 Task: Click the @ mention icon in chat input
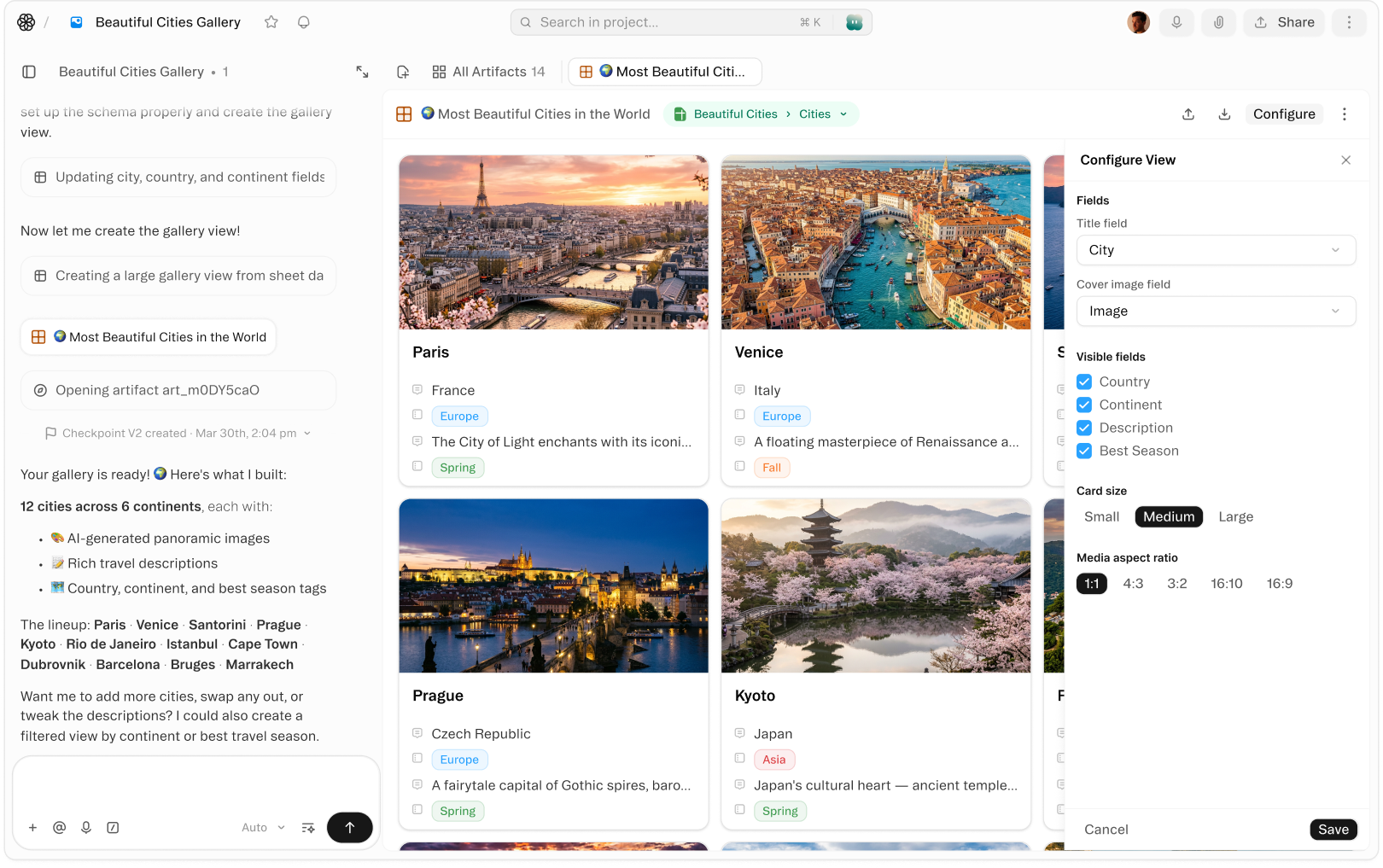point(59,827)
